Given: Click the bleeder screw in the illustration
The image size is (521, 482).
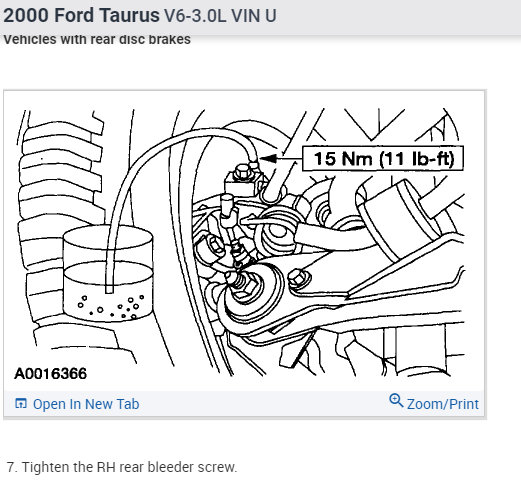Looking at the screenshot, I should coord(254,164).
